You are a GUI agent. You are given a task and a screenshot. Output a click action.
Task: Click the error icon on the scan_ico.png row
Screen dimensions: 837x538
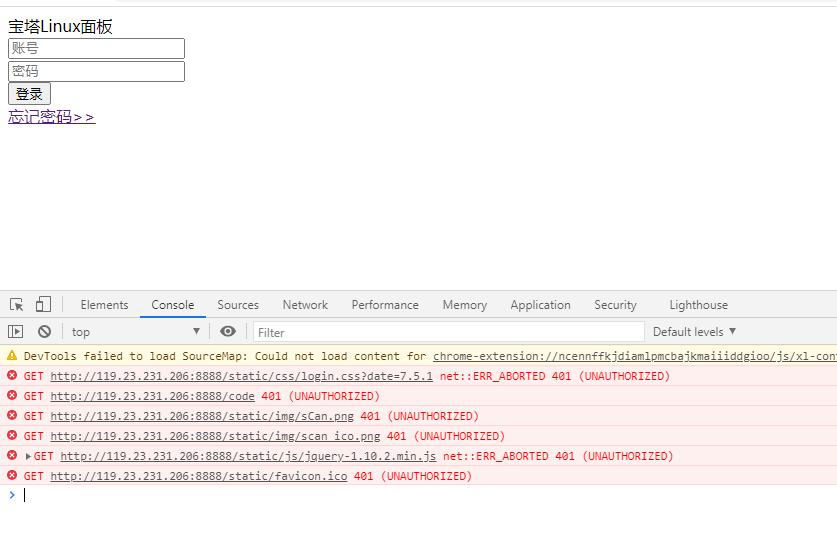pos(12,436)
